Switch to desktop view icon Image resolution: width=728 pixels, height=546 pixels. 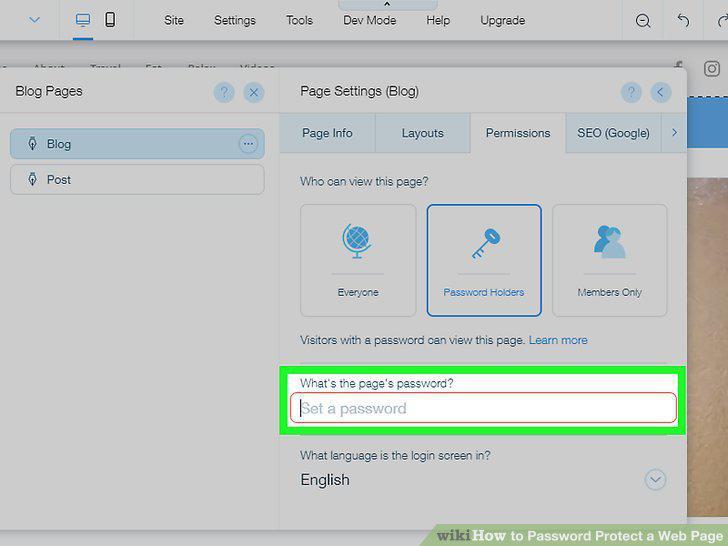tap(83, 20)
